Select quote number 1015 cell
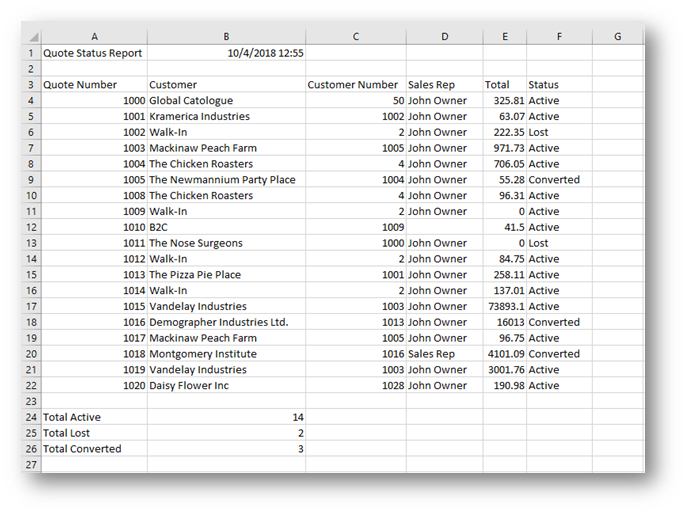The image size is (687, 515). pos(94,306)
